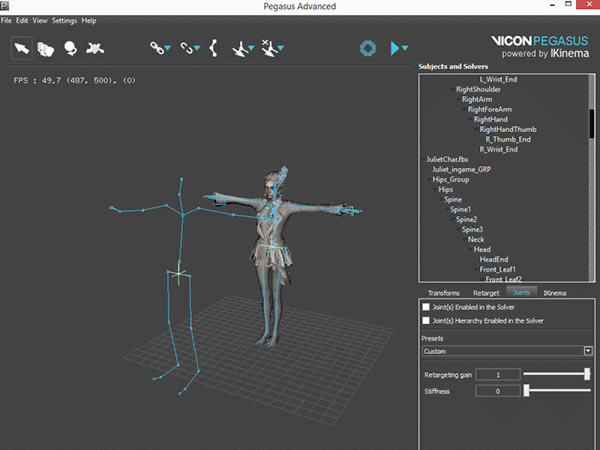Open the Help menu
This screenshot has width=600, height=450.
pyautogui.click(x=89, y=21)
